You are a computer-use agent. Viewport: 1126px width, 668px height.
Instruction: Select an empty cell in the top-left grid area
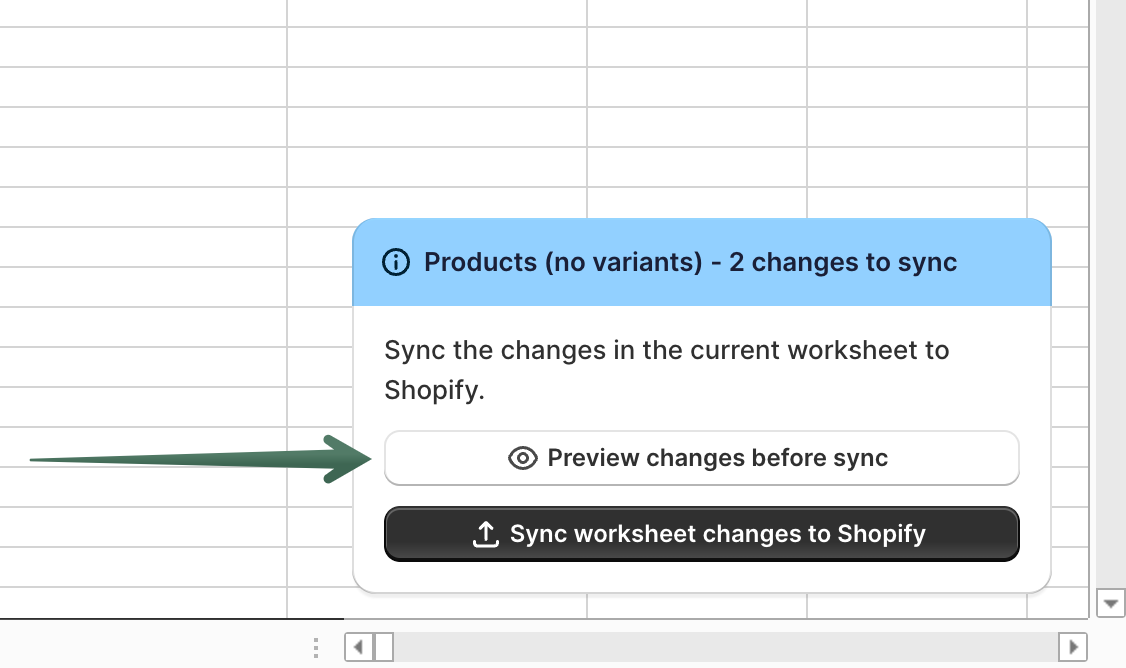pyautogui.click(x=140, y=60)
